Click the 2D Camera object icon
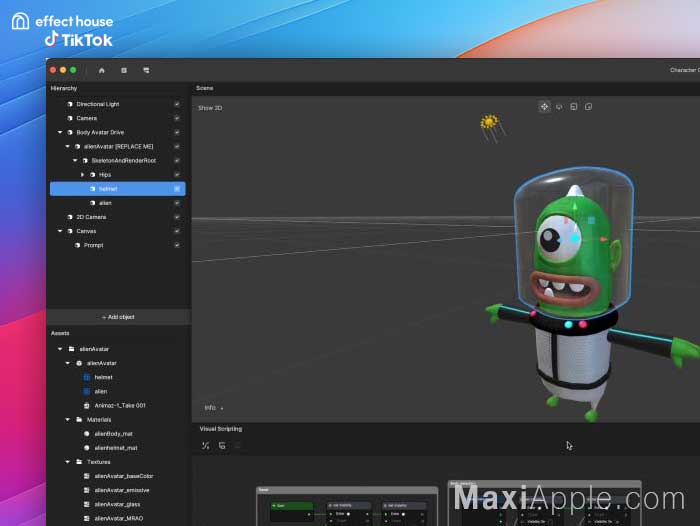This screenshot has height=526, width=700. click(70, 217)
